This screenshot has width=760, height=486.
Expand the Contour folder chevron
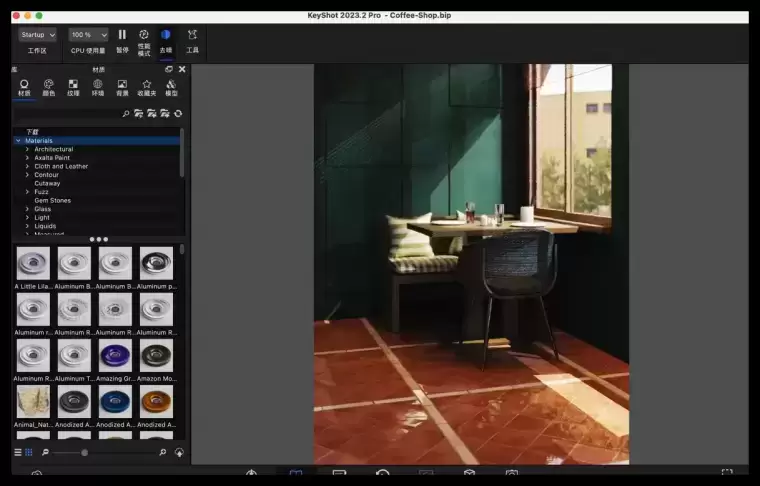(27, 175)
